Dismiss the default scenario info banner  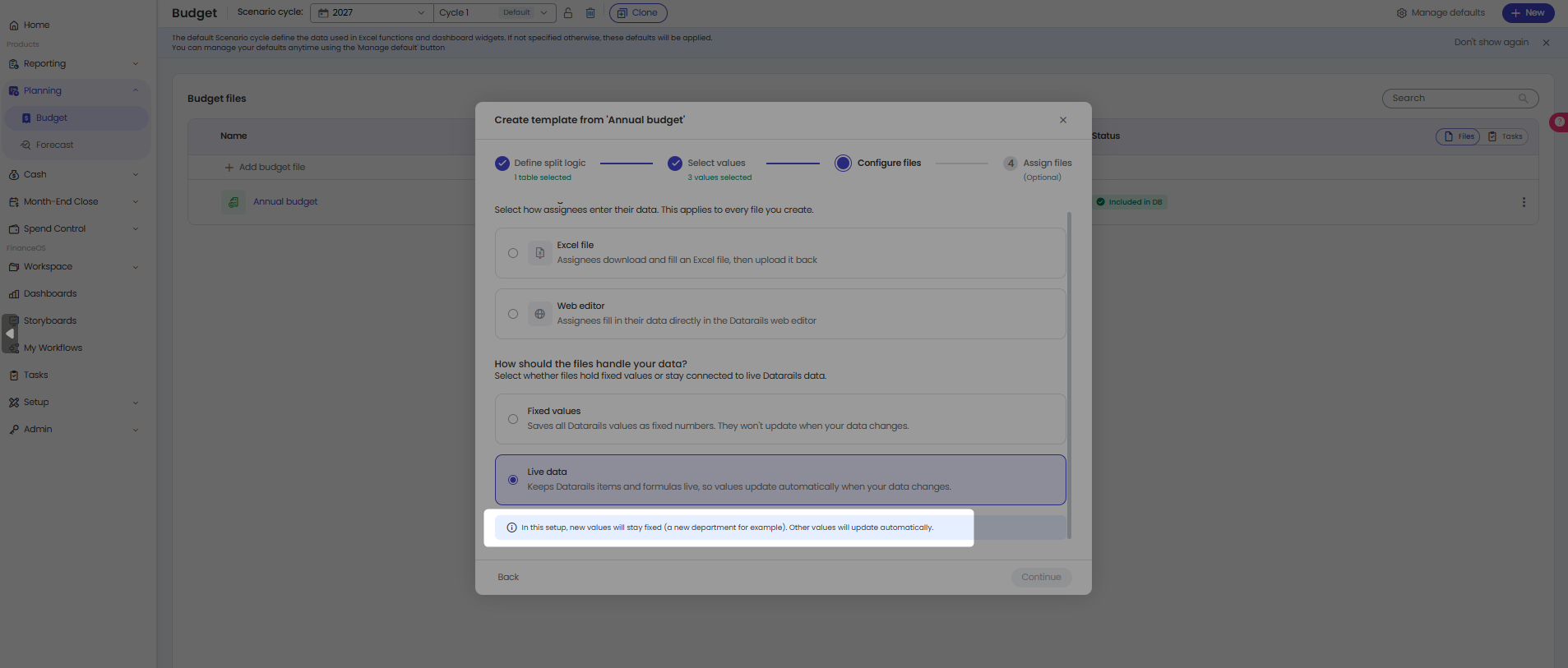pos(1547,43)
